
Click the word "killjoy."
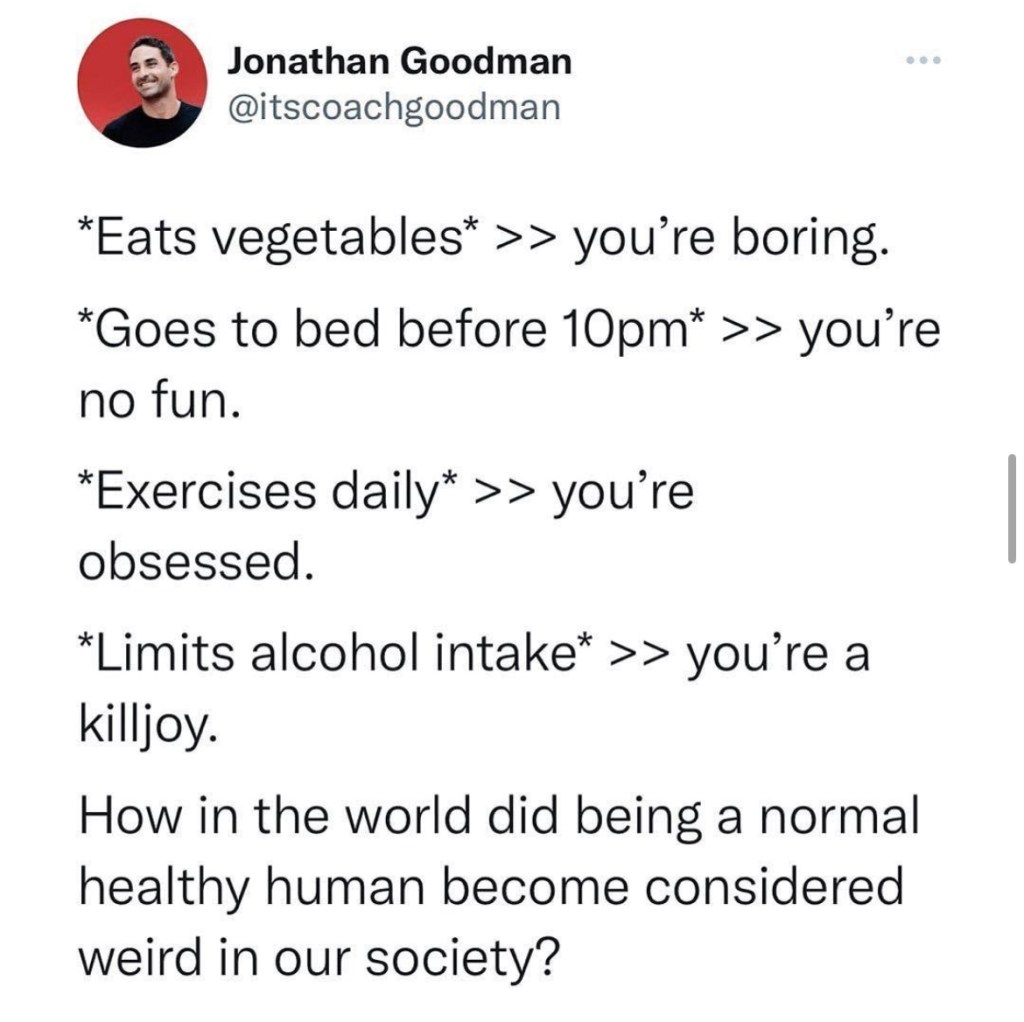tap(146, 726)
